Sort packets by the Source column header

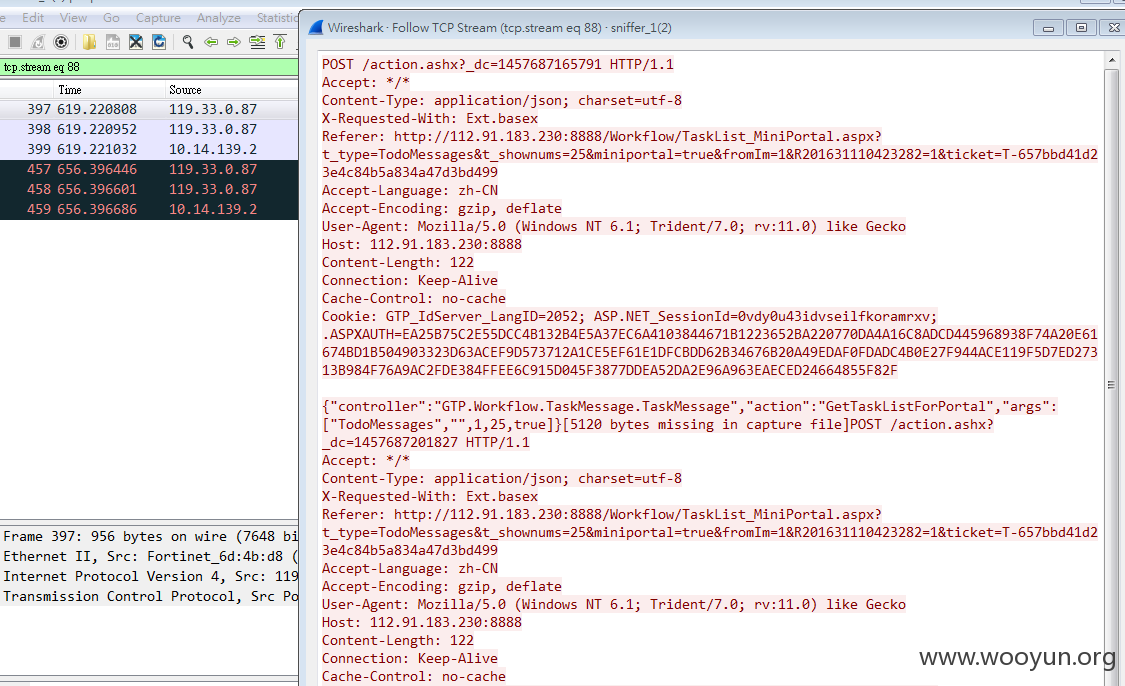(185, 90)
